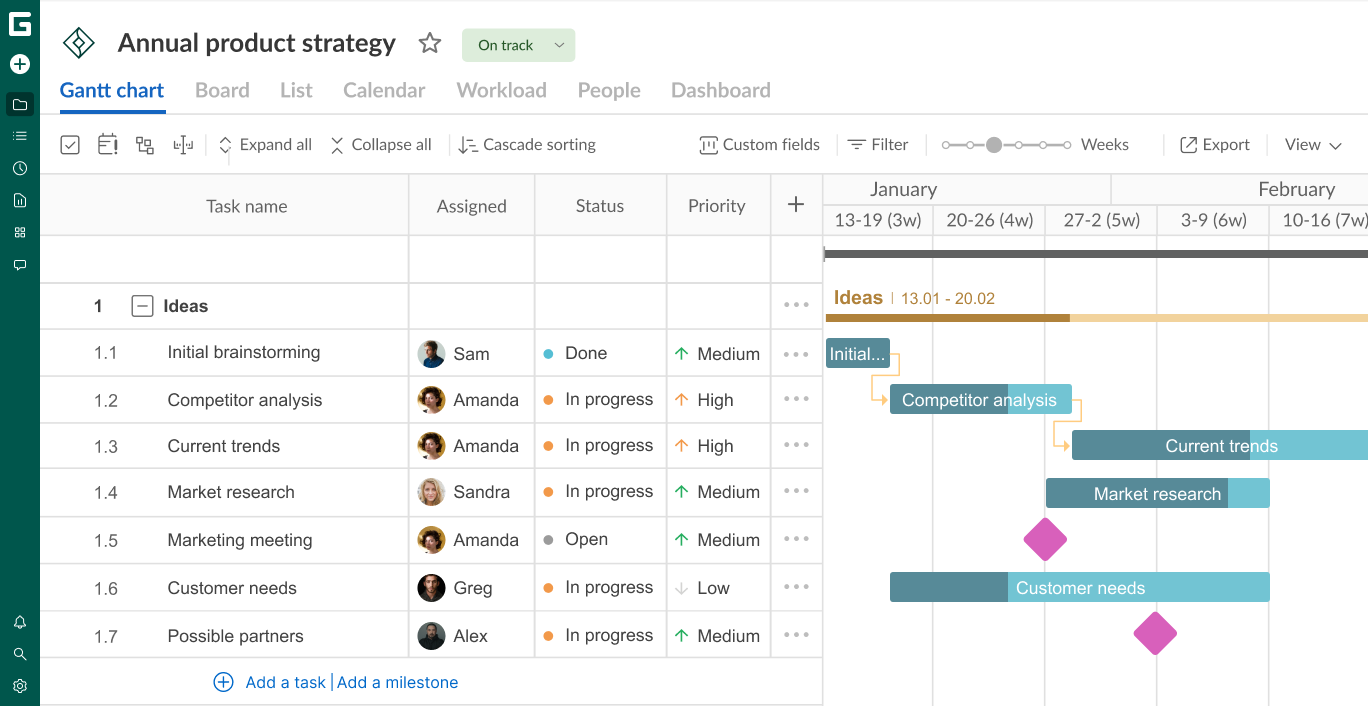Open the View dropdown menu
Image resolution: width=1368 pixels, height=706 pixels.
point(1312,144)
